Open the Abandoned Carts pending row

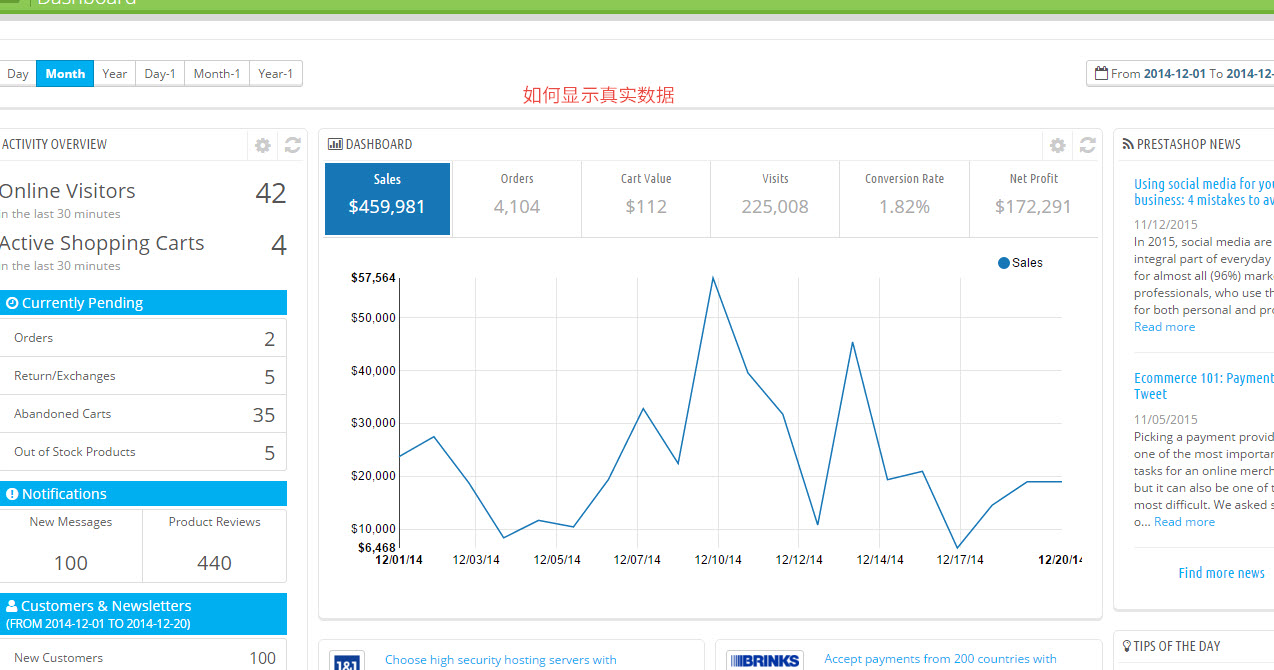pyautogui.click(x=143, y=414)
